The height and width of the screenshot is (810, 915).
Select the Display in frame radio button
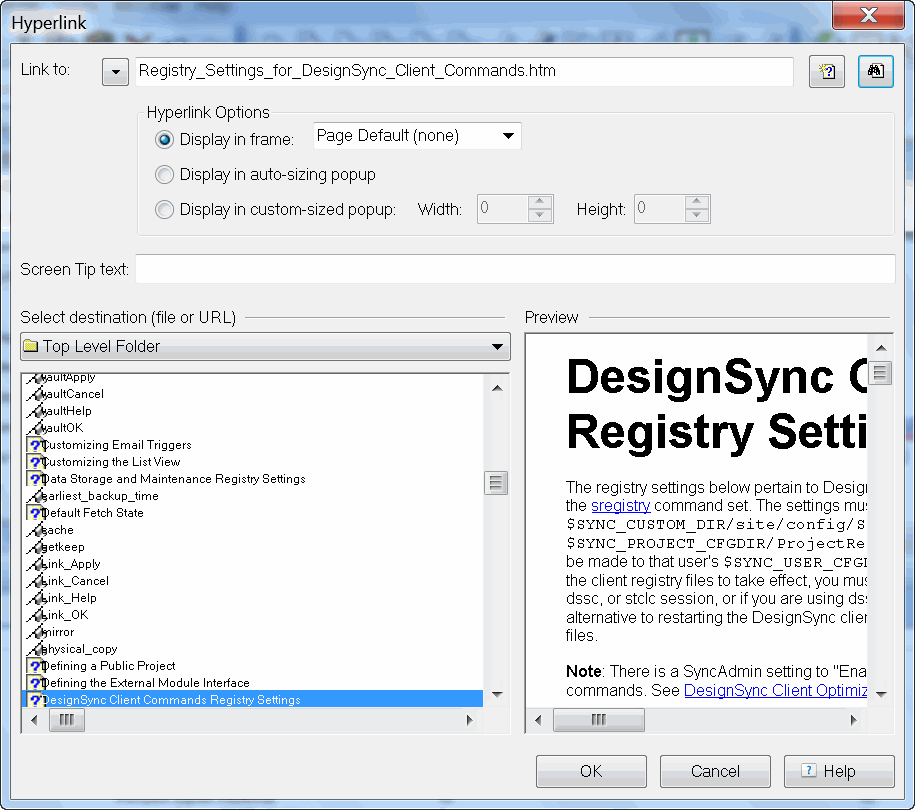(164, 139)
